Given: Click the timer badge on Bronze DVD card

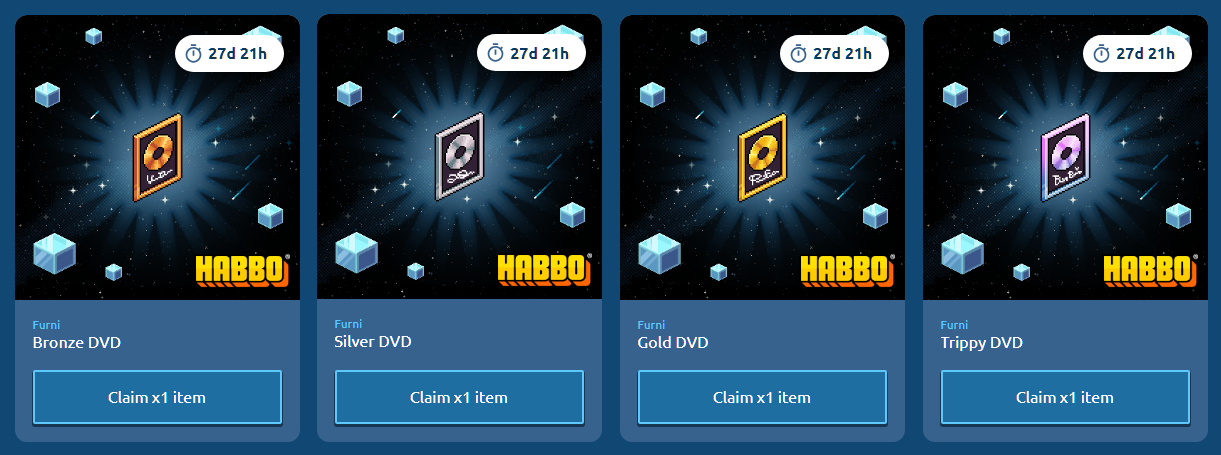Looking at the screenshot, I should [229, 53].
